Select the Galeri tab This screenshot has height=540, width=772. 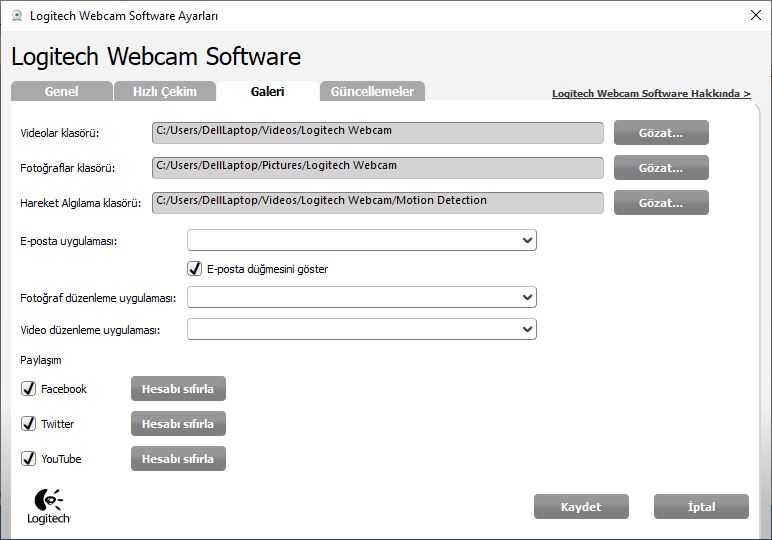coord(267,91)
